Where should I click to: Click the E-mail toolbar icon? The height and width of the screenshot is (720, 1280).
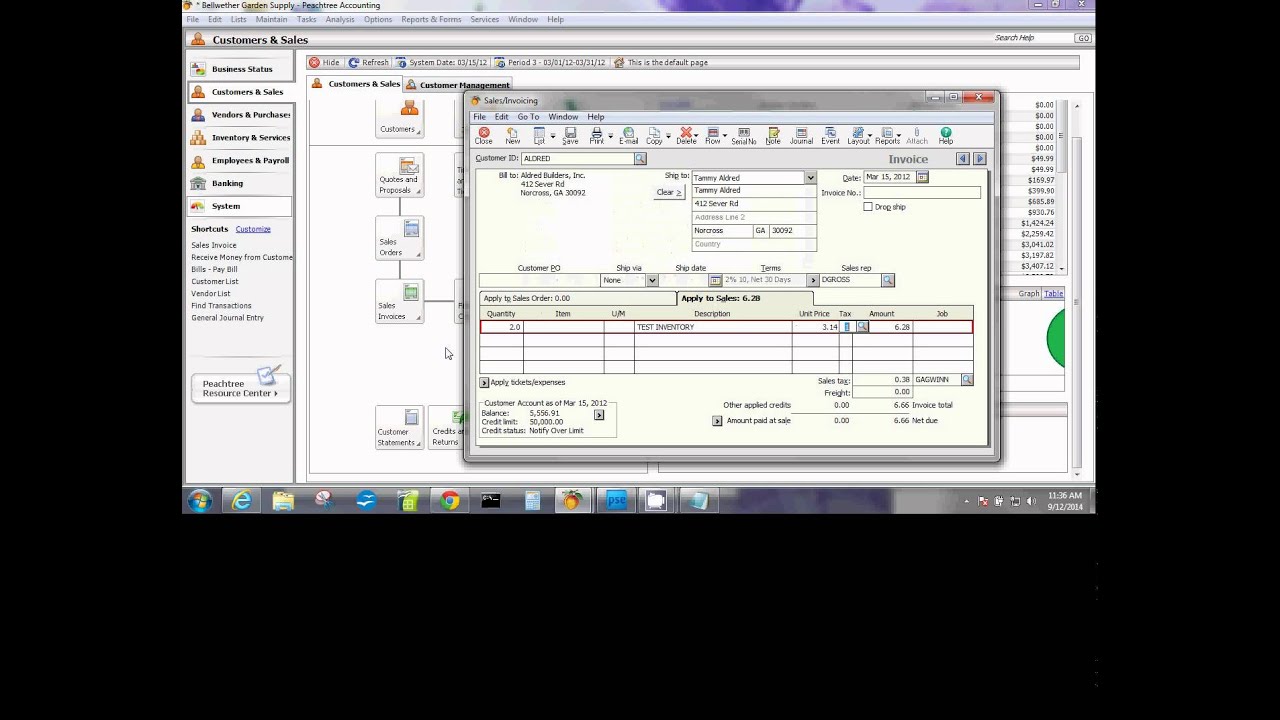pos(628,135)
